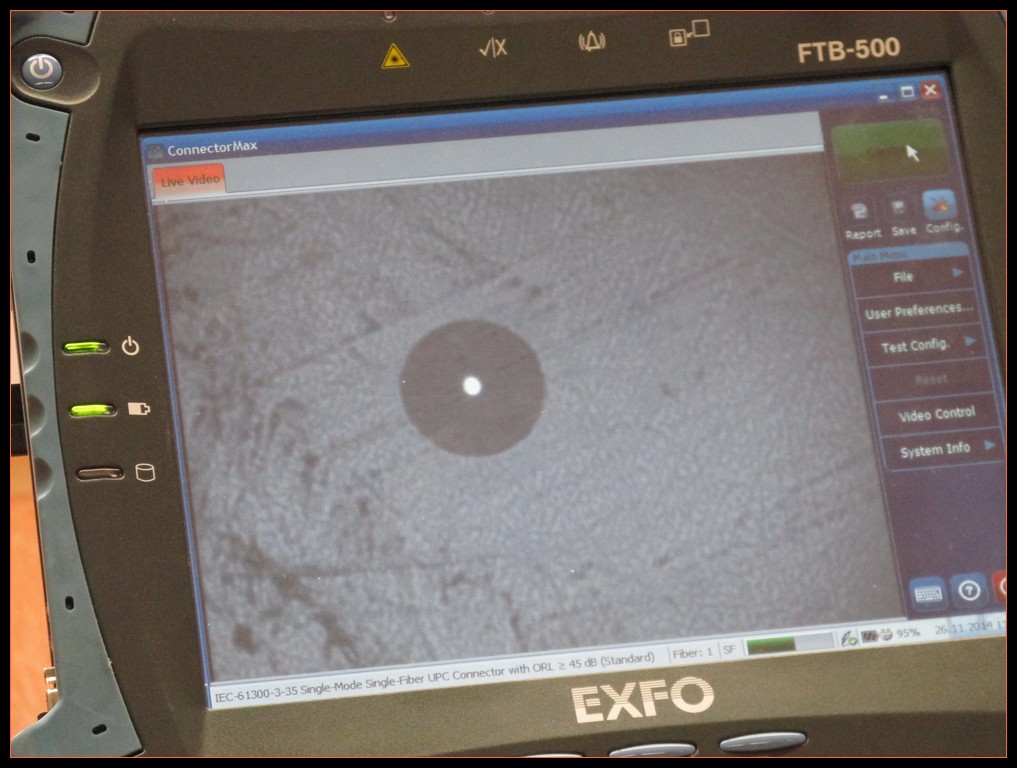This screenshot has height=768, width=1017.
Task: Open the File submenu
Action: [x=912, y=276]
